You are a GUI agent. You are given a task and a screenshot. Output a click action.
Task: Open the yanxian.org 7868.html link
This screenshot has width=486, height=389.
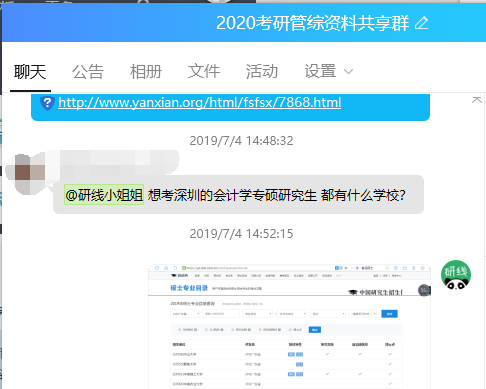click(x=200, y=102)
